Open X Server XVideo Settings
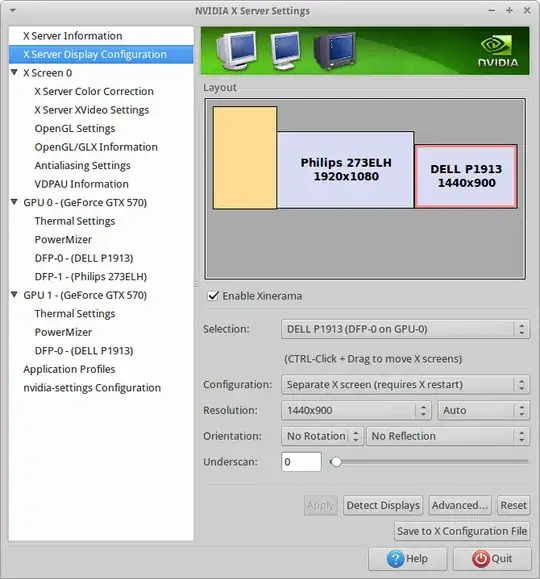The width and height of the screenshot is (540, 579). tap(92, 110)
